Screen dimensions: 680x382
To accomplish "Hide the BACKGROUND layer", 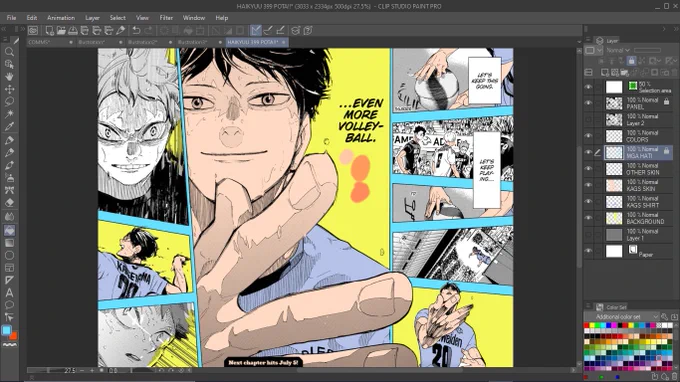I will (588, 218).
